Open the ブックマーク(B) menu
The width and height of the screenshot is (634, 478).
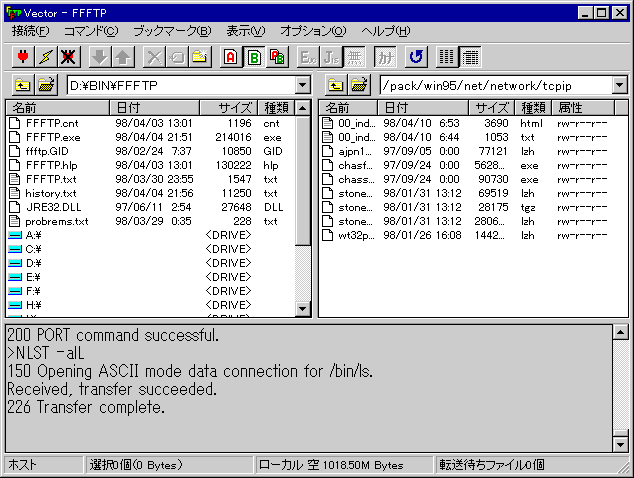(172, 31)
